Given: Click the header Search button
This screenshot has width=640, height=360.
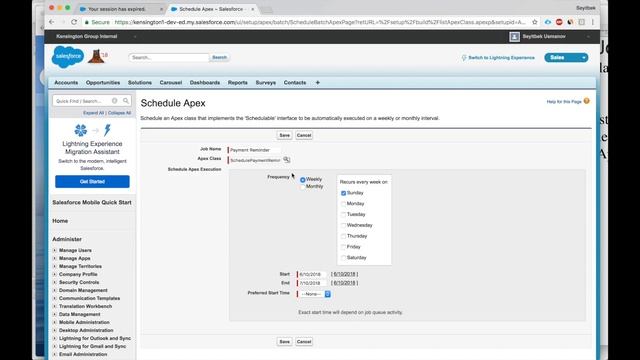Looking at the screenshot, I should tap(219, 58).
